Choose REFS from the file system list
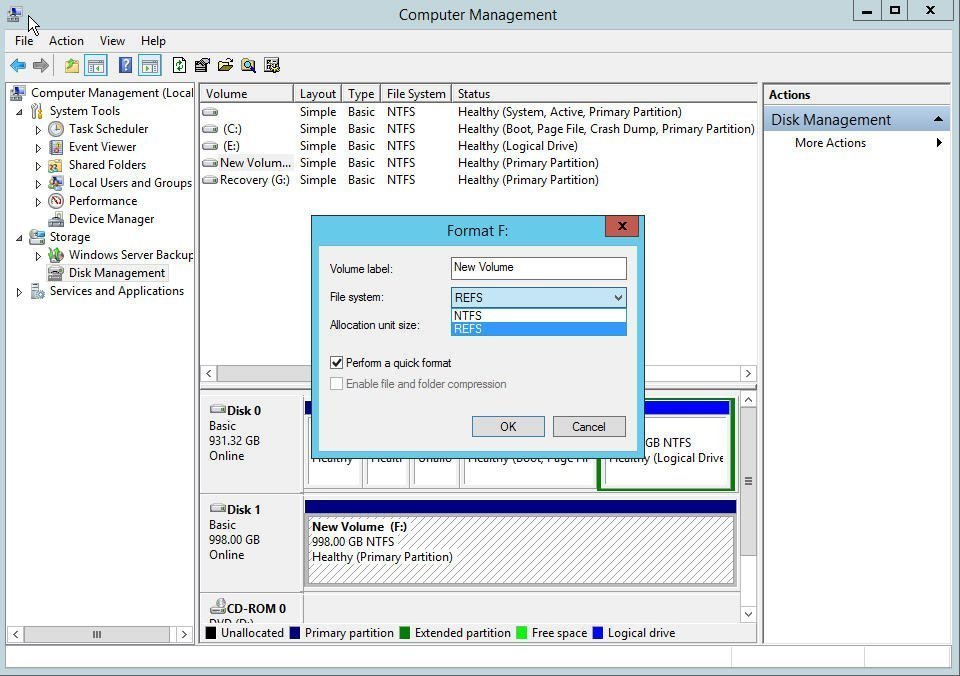The image size is (960, 676). pos(539,329)
